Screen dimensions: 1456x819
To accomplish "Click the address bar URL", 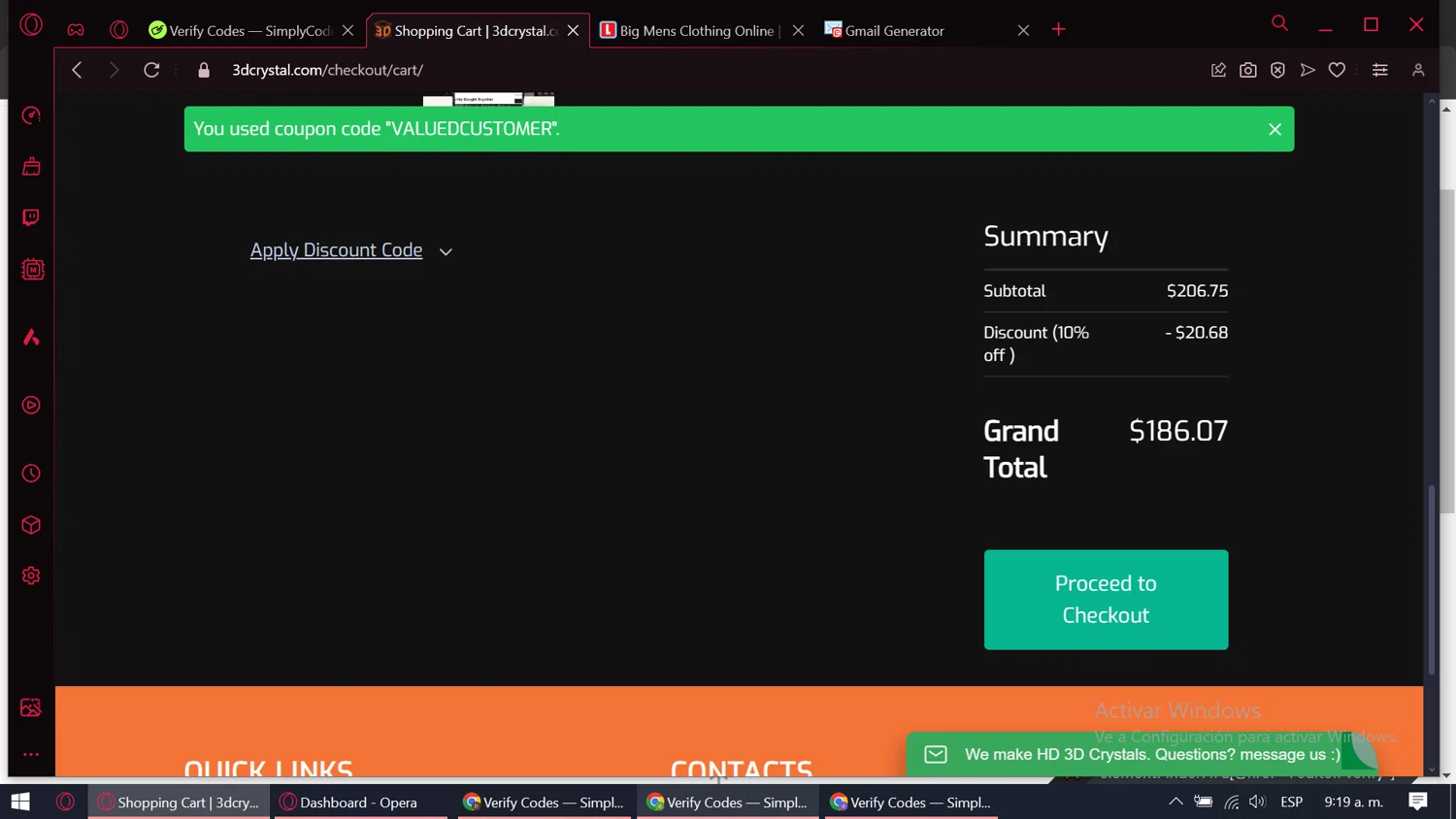I will tap(327, 70).
